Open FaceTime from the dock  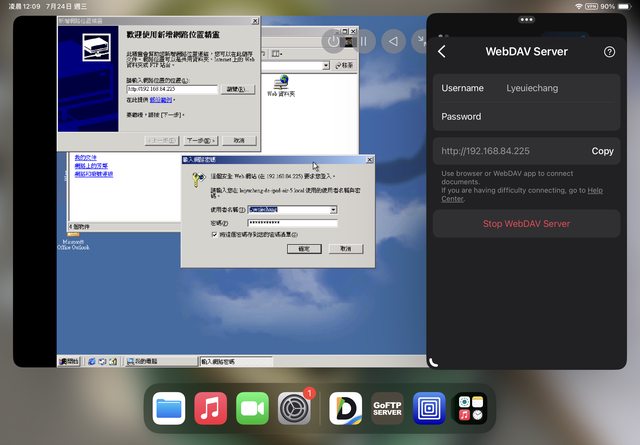pyautogui.click(x=252, y=408)
